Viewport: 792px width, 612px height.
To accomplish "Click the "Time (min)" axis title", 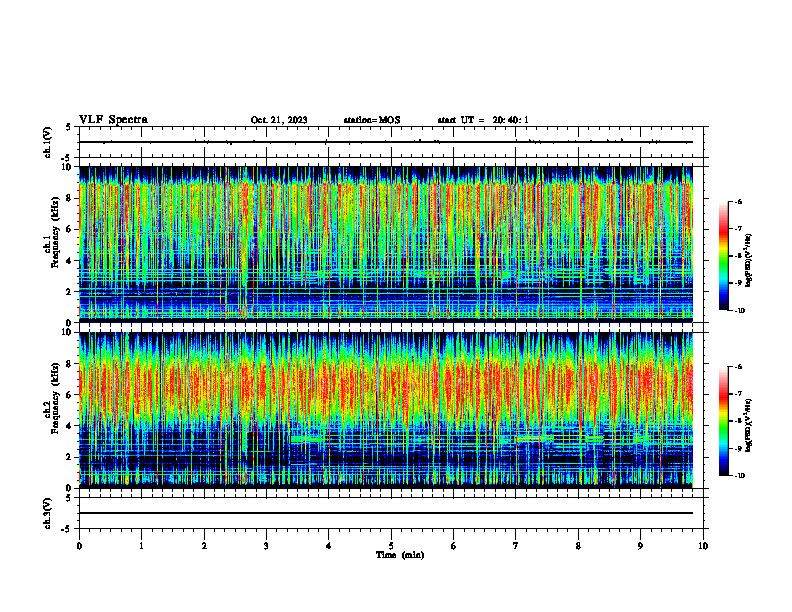I will tap(400, 555).
